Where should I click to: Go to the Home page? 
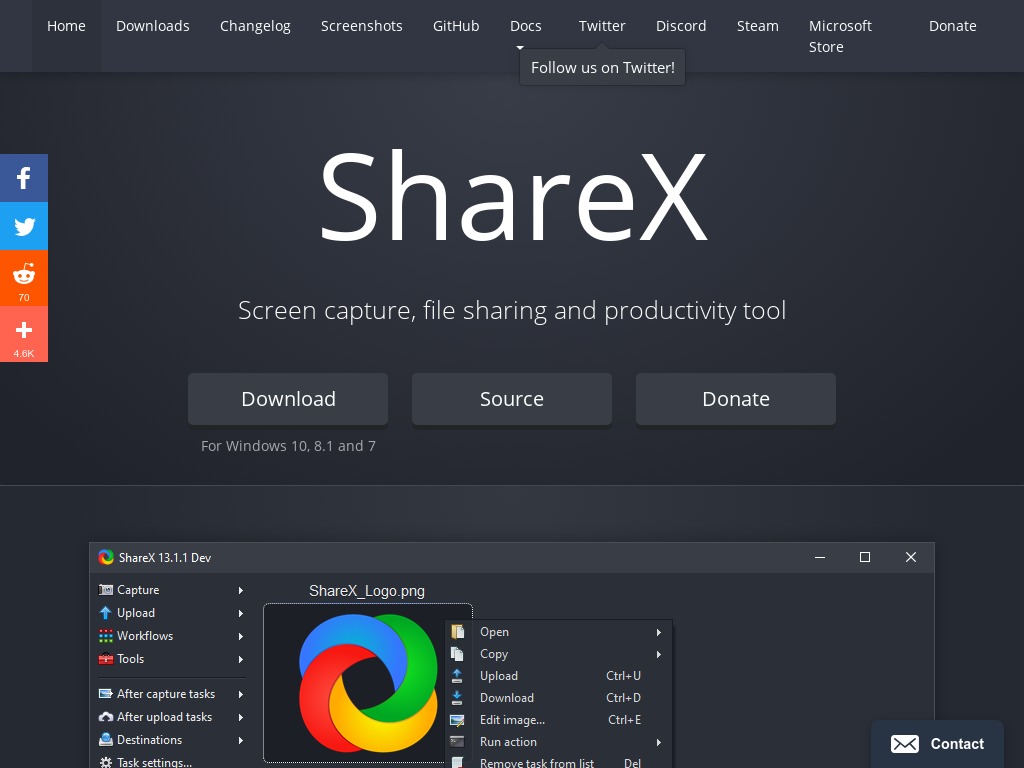click(x=66, y=26)
